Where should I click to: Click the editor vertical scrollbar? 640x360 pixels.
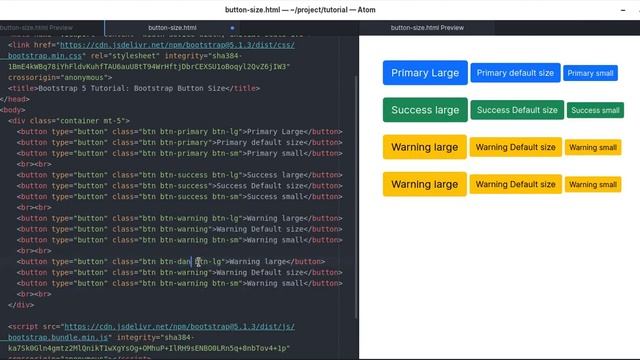coord(356,196)
